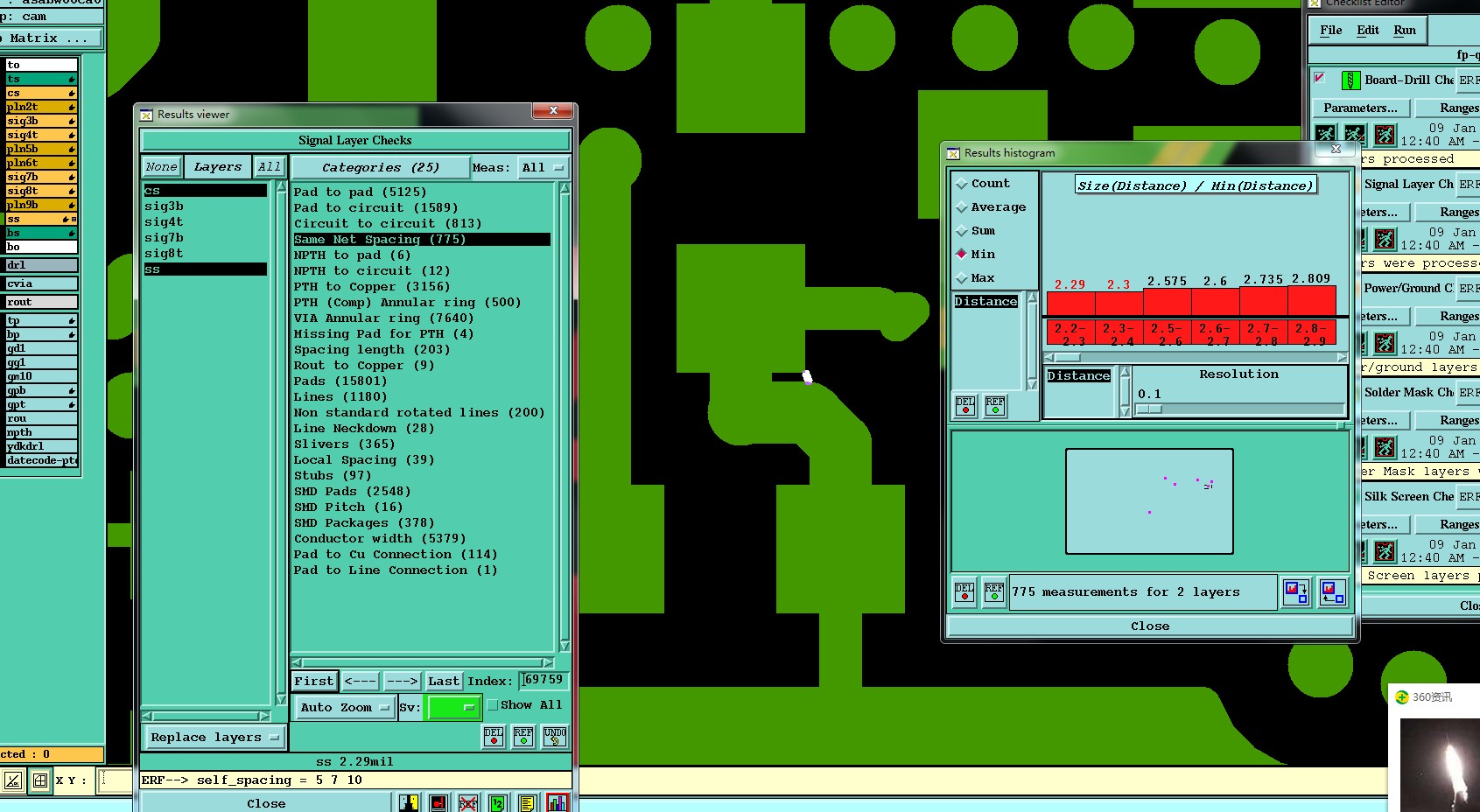This screenshot has width=1480, height=812.
Task: Open the histogram chart icon beside Close
Action: pyautogui.click(x=558, y=803)
